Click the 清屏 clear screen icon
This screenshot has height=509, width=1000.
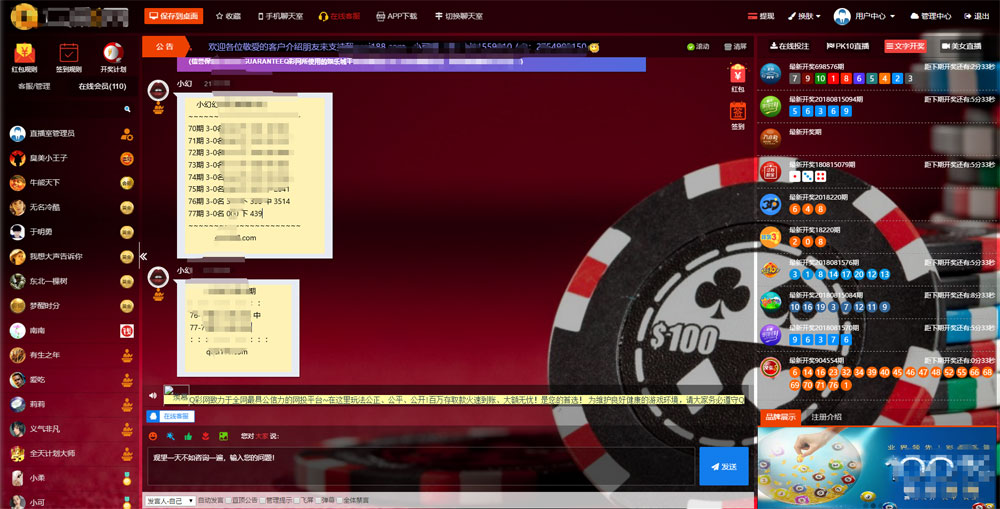coord(727,47)
